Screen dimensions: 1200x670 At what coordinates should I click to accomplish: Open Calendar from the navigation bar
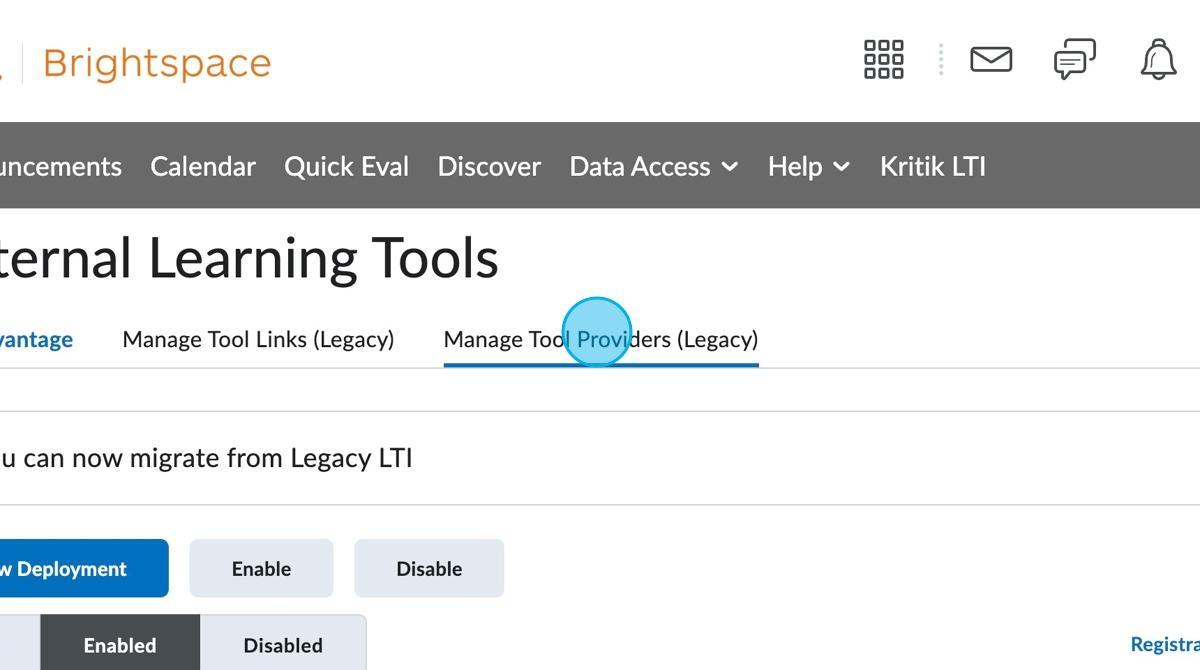point(202,166)
